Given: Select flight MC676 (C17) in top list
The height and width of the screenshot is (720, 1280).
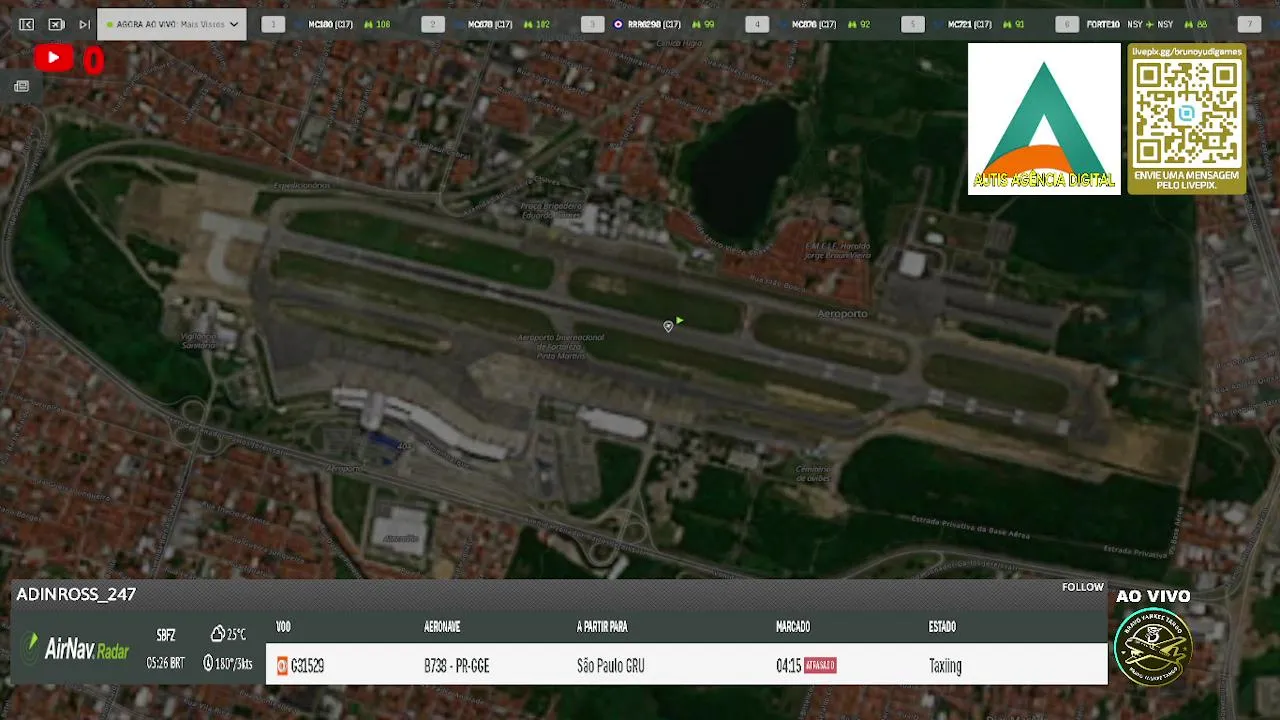Looking at the screenshot, I should [x=814, y=24].
